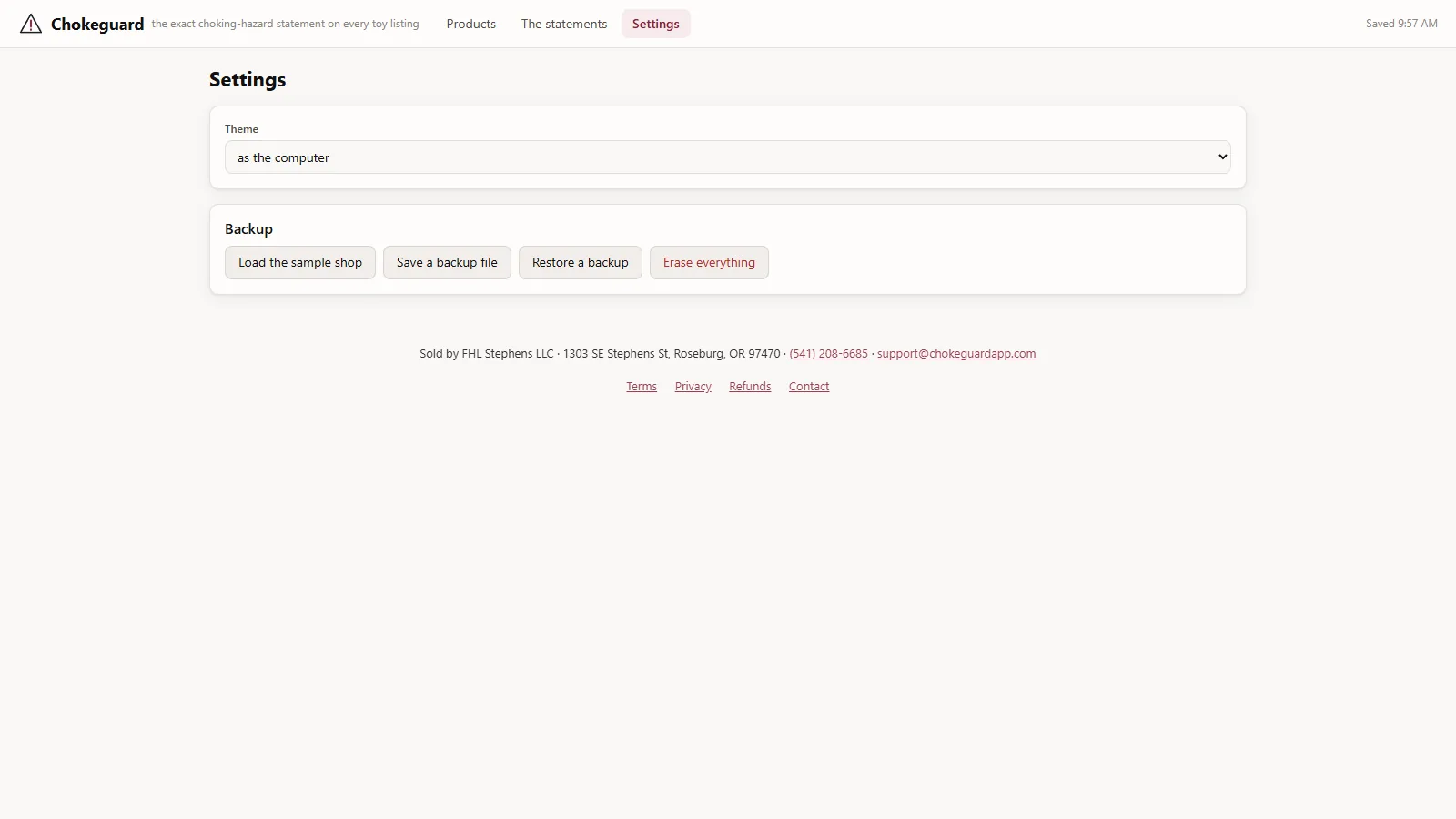Click the Theme field label

[241, 129]
